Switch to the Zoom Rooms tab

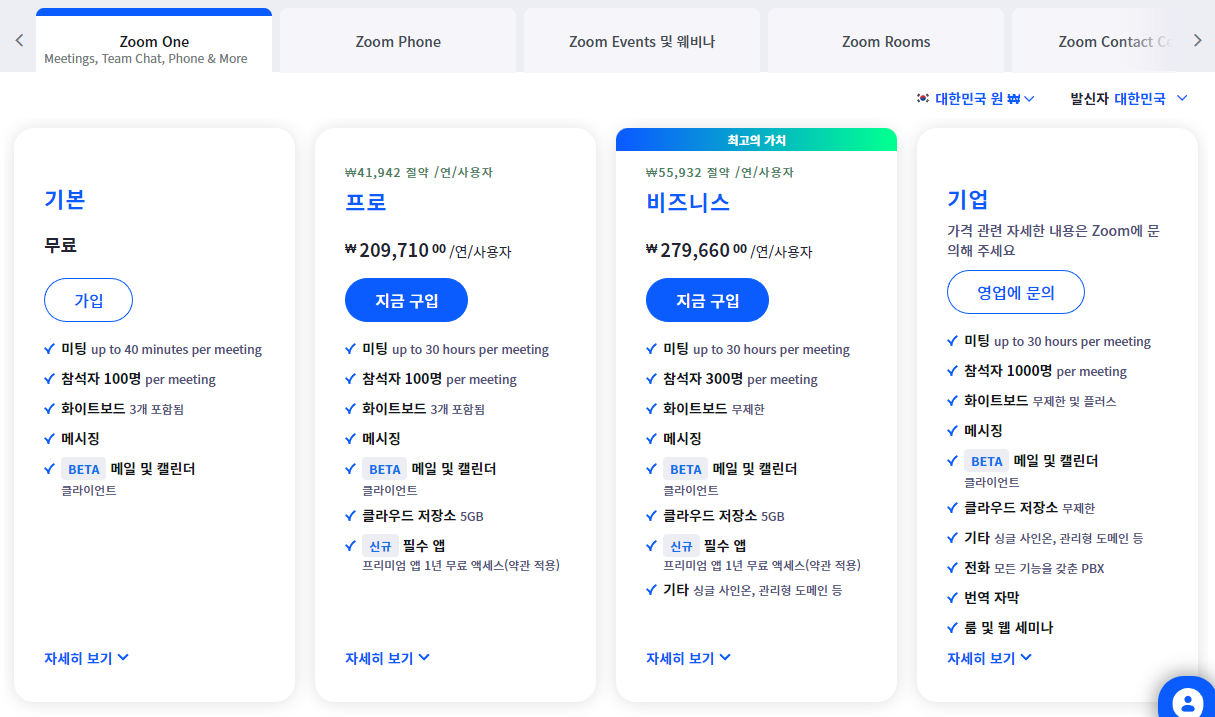[886, 41]
